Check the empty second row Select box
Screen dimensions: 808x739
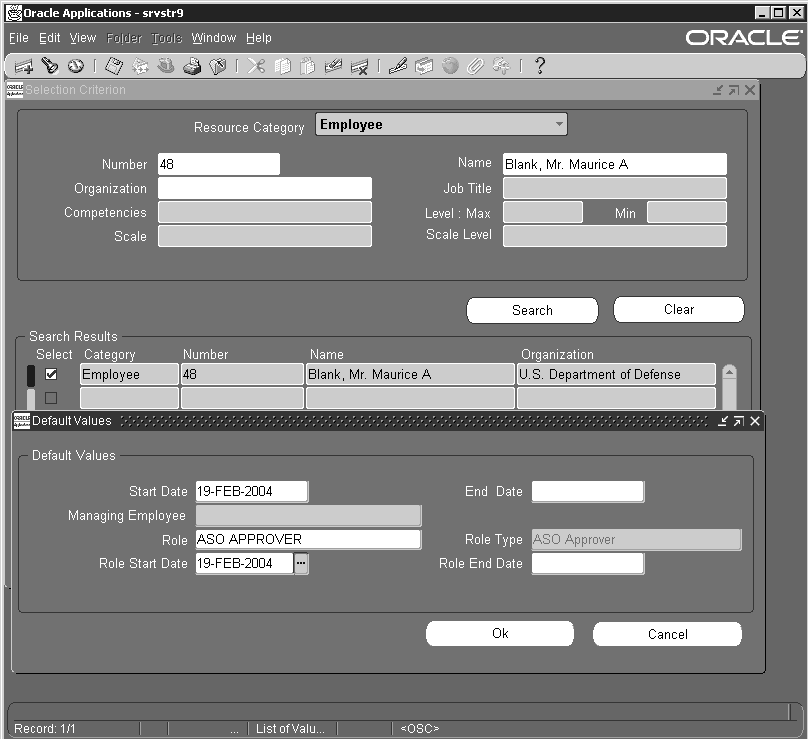(x=51, y=398)
